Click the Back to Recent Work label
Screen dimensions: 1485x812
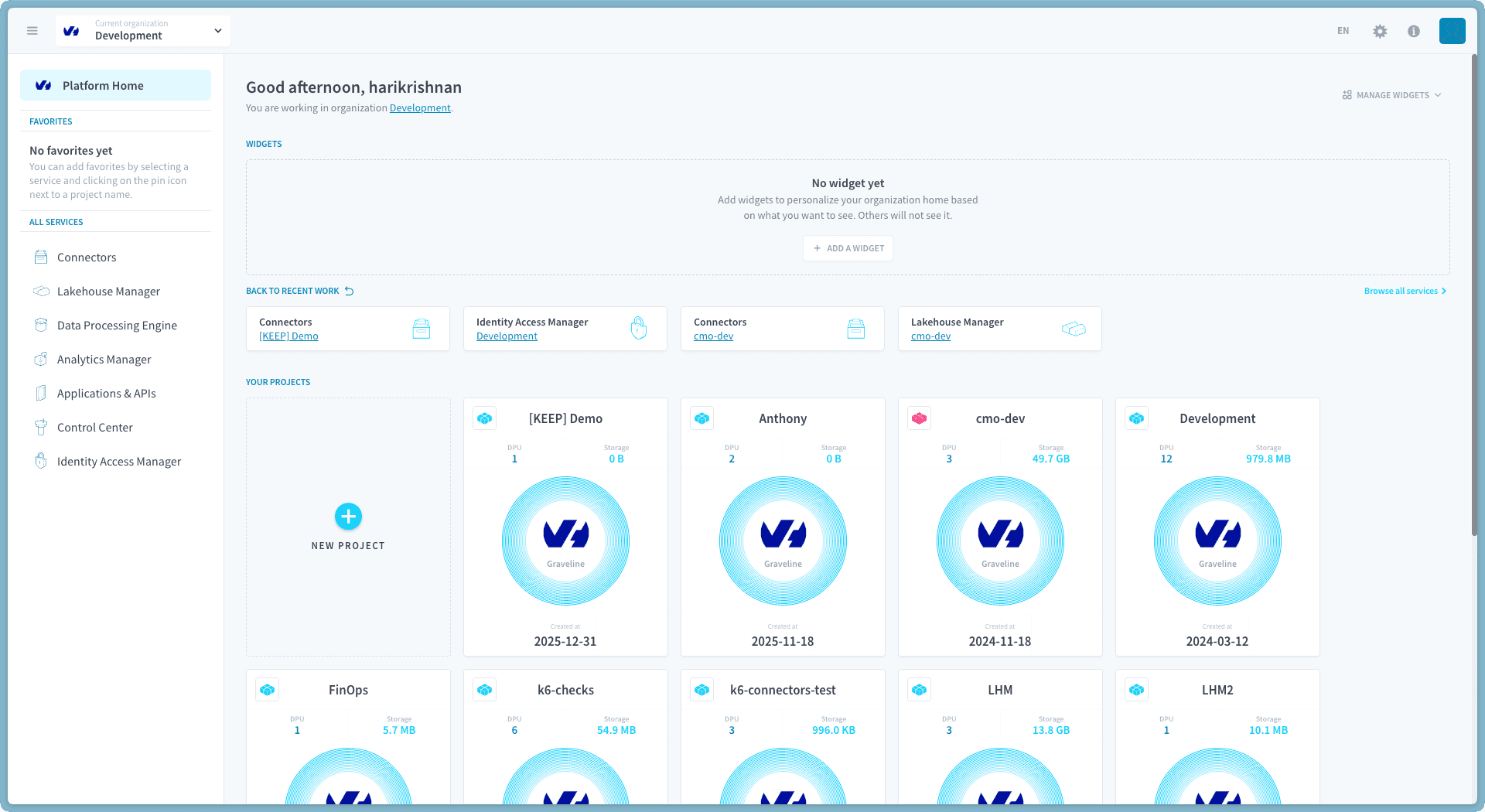tap(292, 292)
